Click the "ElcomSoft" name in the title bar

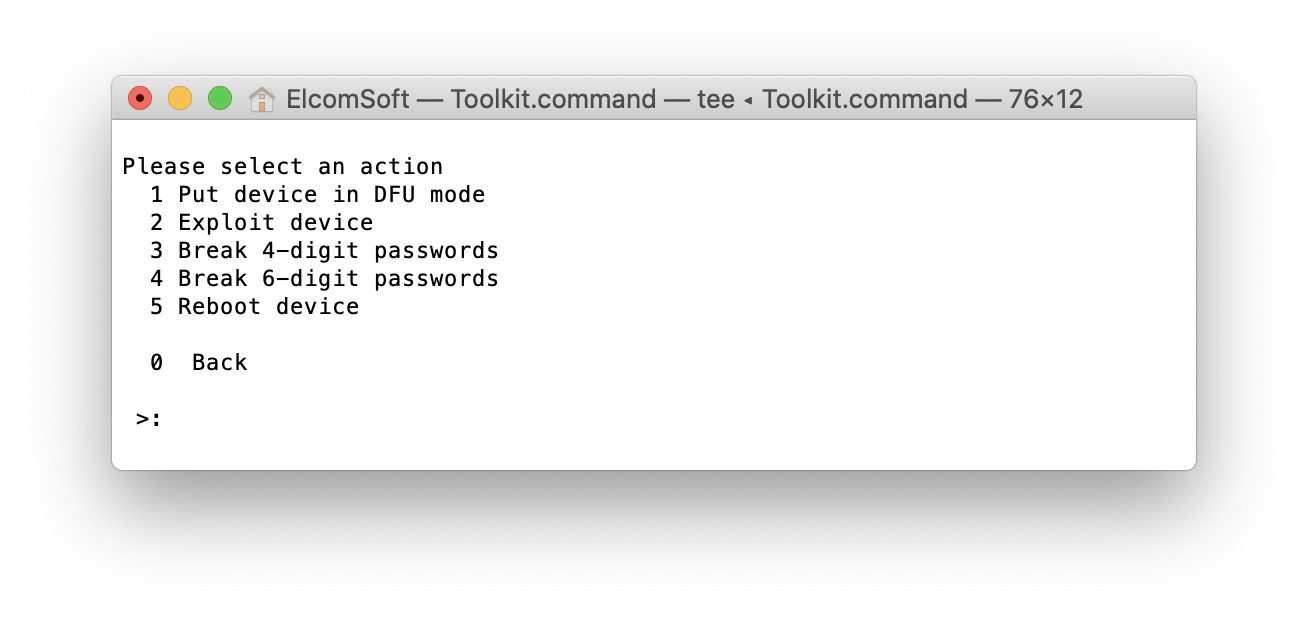coord(347,99)
